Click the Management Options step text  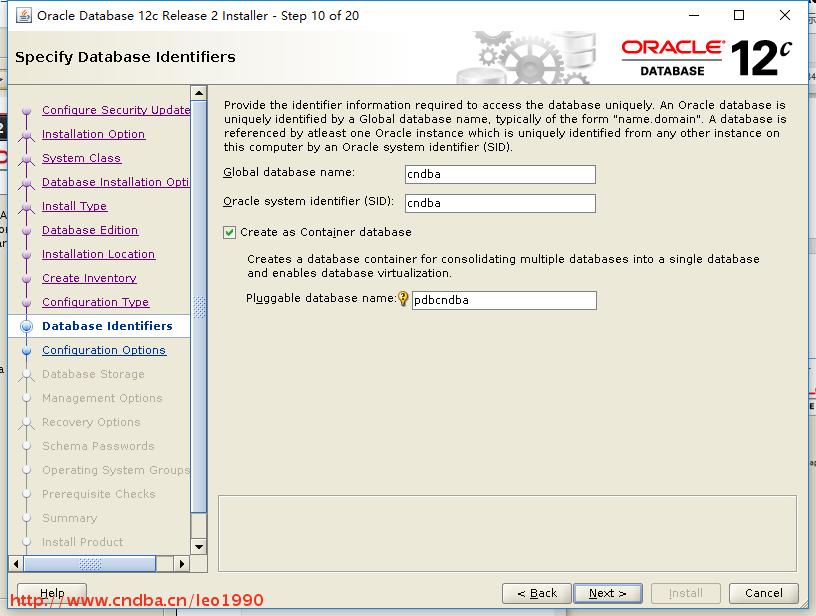coord(102,398)
